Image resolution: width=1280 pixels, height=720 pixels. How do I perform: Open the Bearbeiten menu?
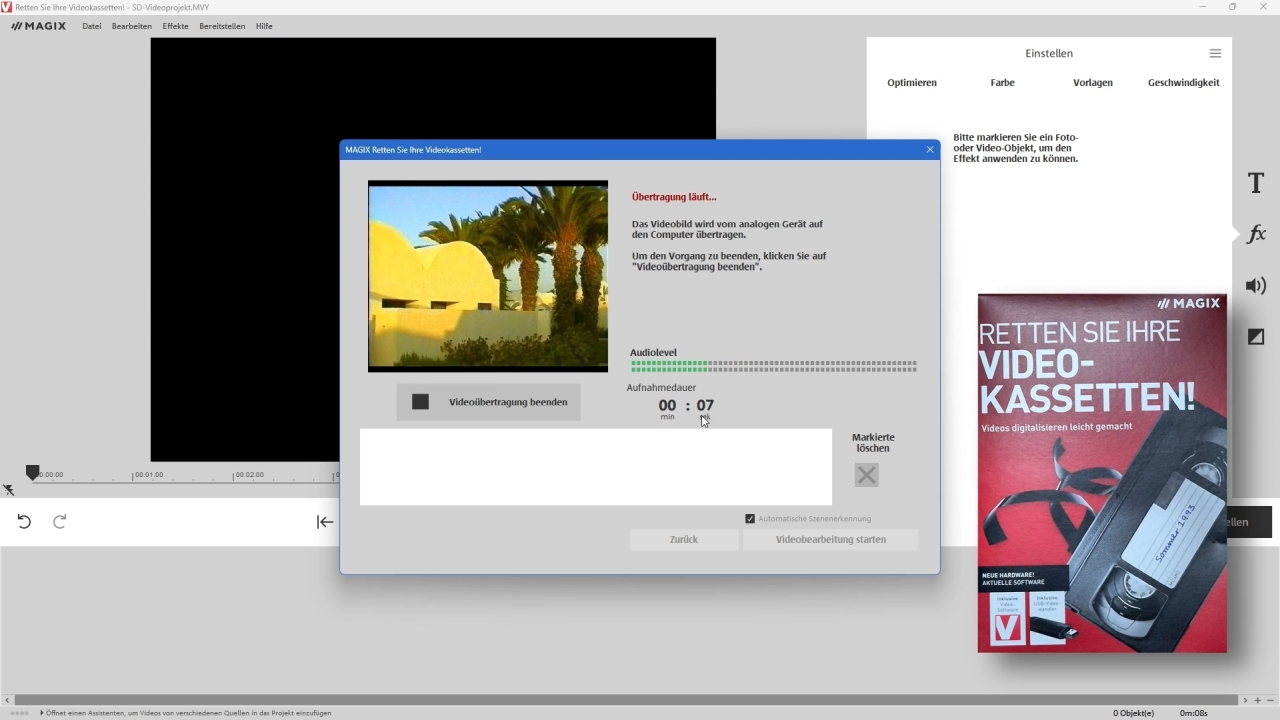pos(132,26)
